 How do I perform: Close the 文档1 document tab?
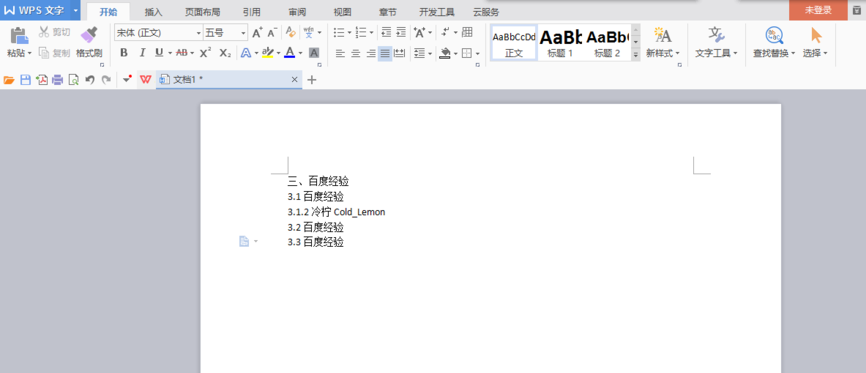[x=294, y=80]
